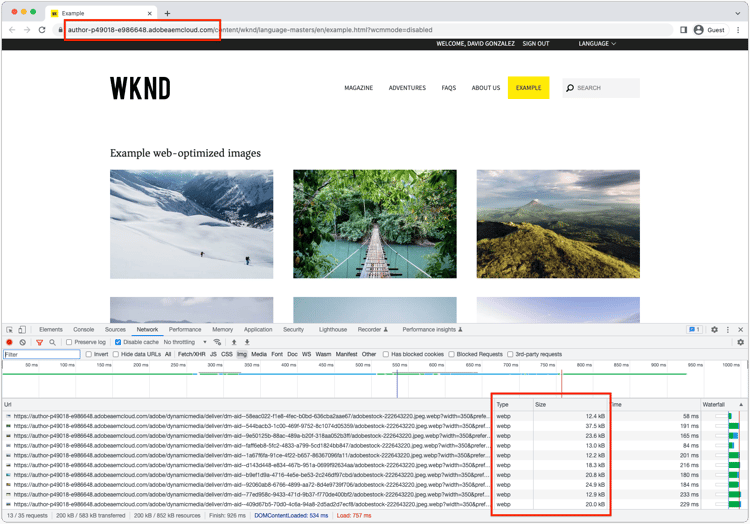The image size is (750, 524).
Task: Toggle the device toolbar icon
Action: tap(22, 330)
